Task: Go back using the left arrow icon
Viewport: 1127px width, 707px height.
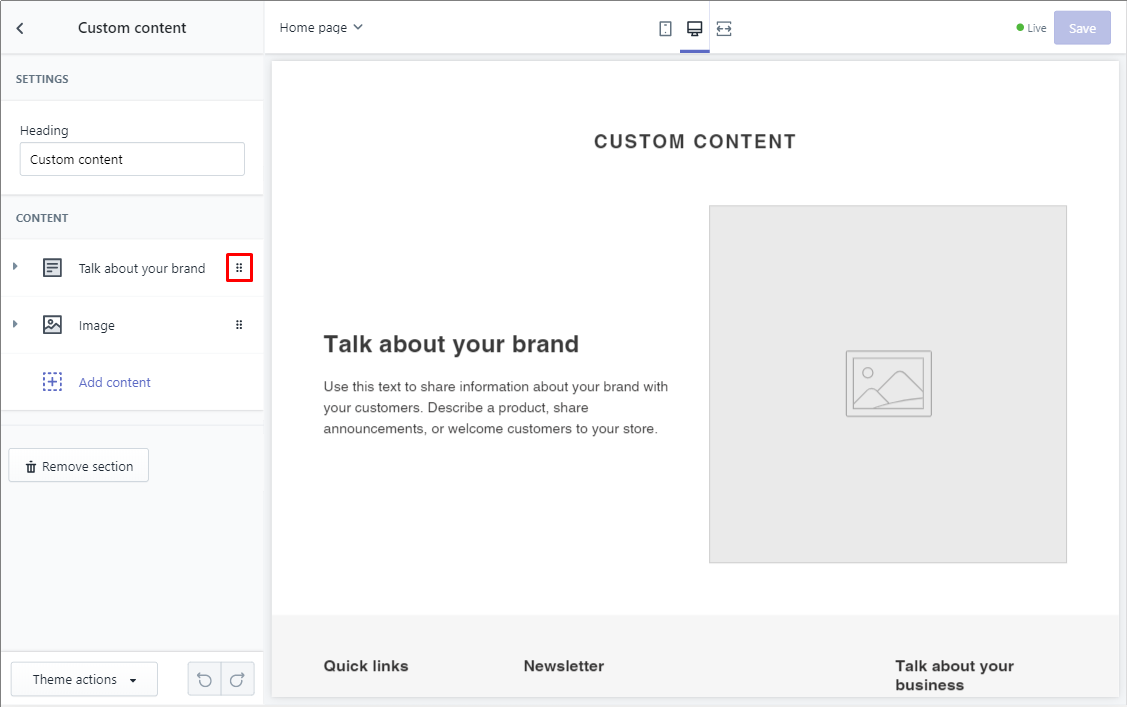Action: click(x=20, y=28)
